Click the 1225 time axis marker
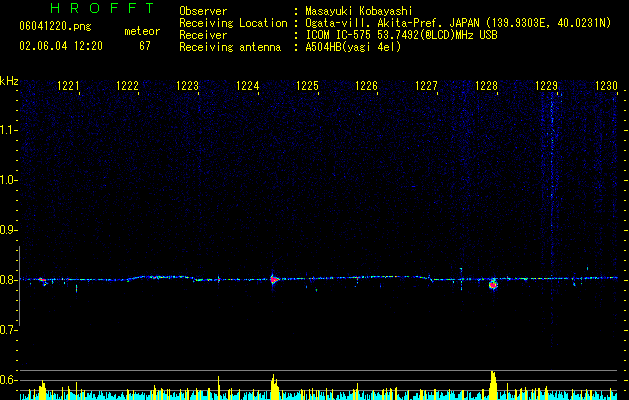 tap(307, 86)
